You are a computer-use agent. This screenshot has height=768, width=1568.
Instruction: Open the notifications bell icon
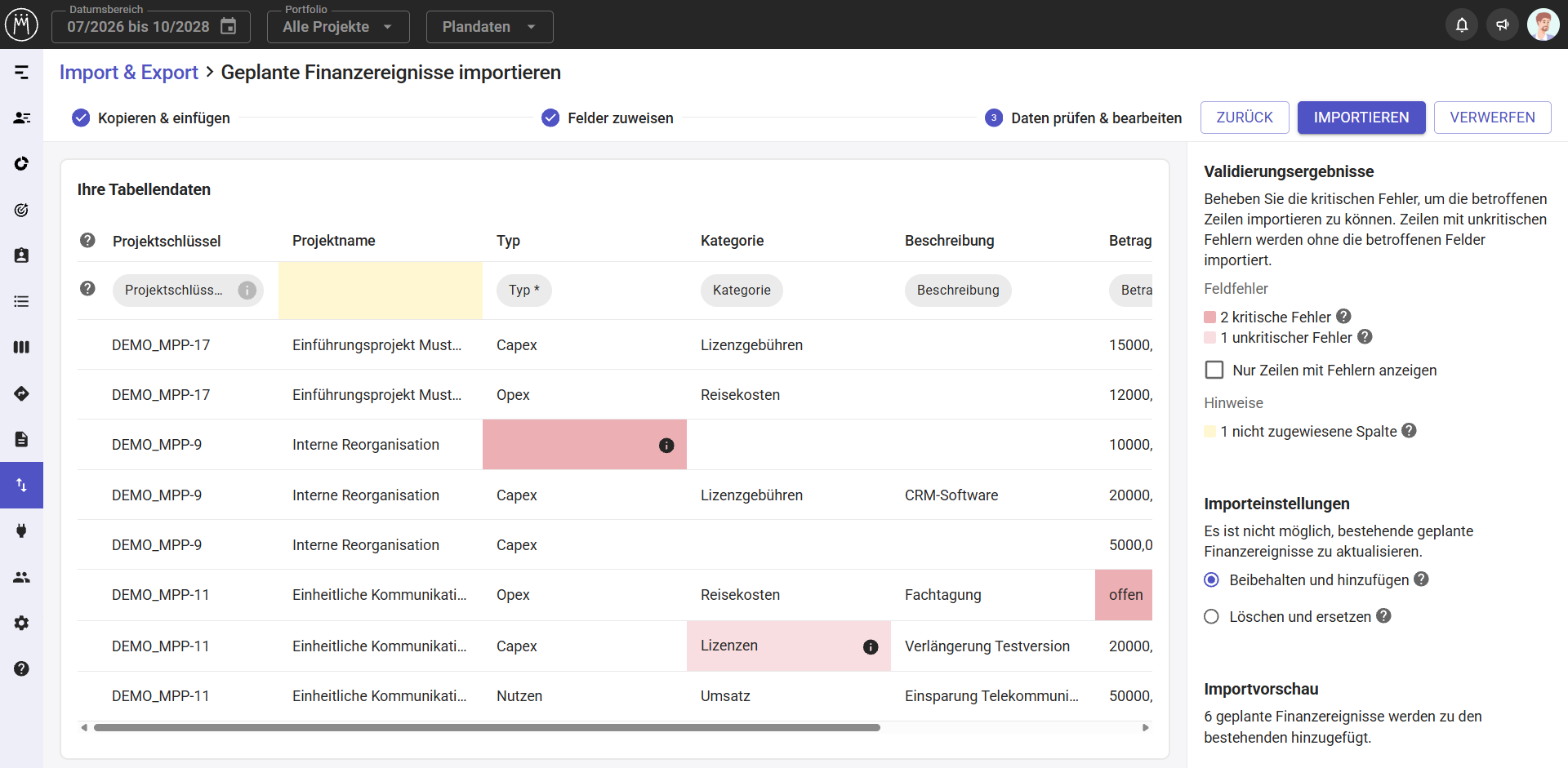tap(1462, 25)
